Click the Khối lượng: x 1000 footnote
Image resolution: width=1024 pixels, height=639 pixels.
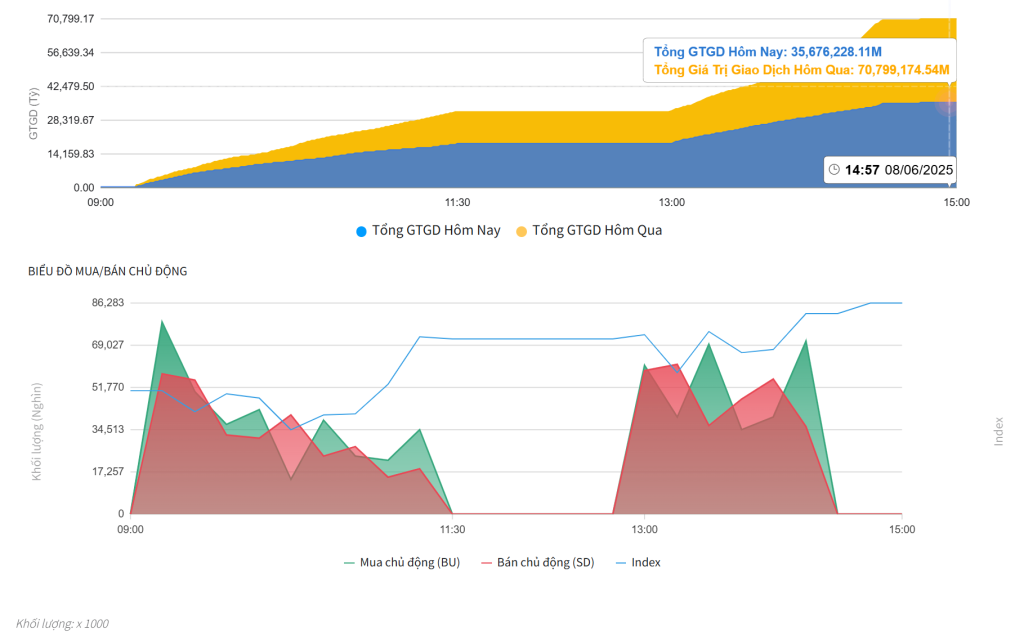pyautogui.click(x=62, y=623)
